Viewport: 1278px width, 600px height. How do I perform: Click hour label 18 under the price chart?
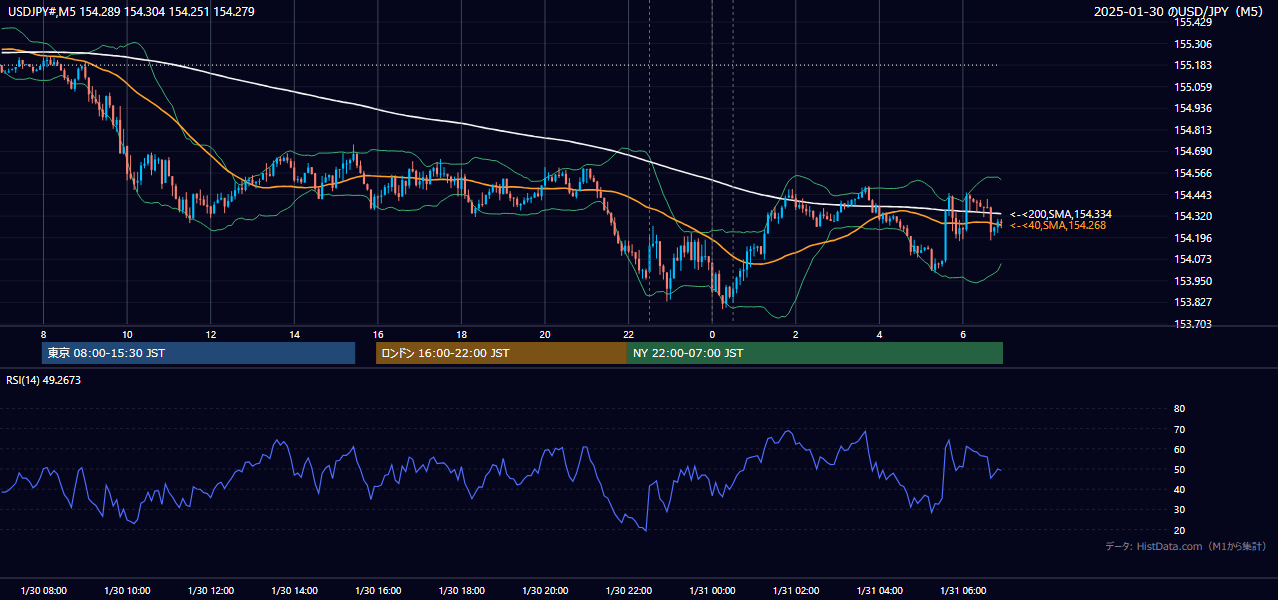pos(461,334)
